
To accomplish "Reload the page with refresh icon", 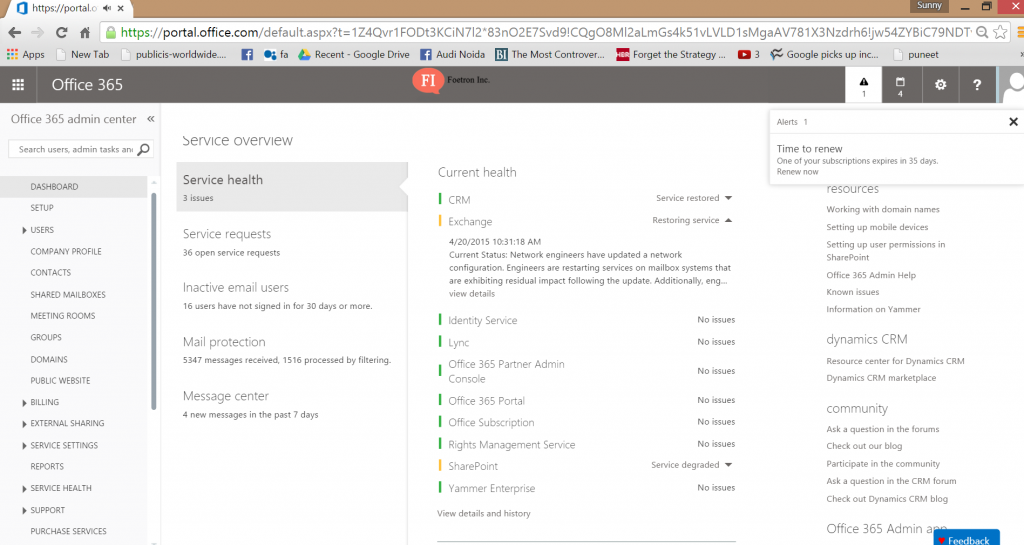I will pos(61,33).
